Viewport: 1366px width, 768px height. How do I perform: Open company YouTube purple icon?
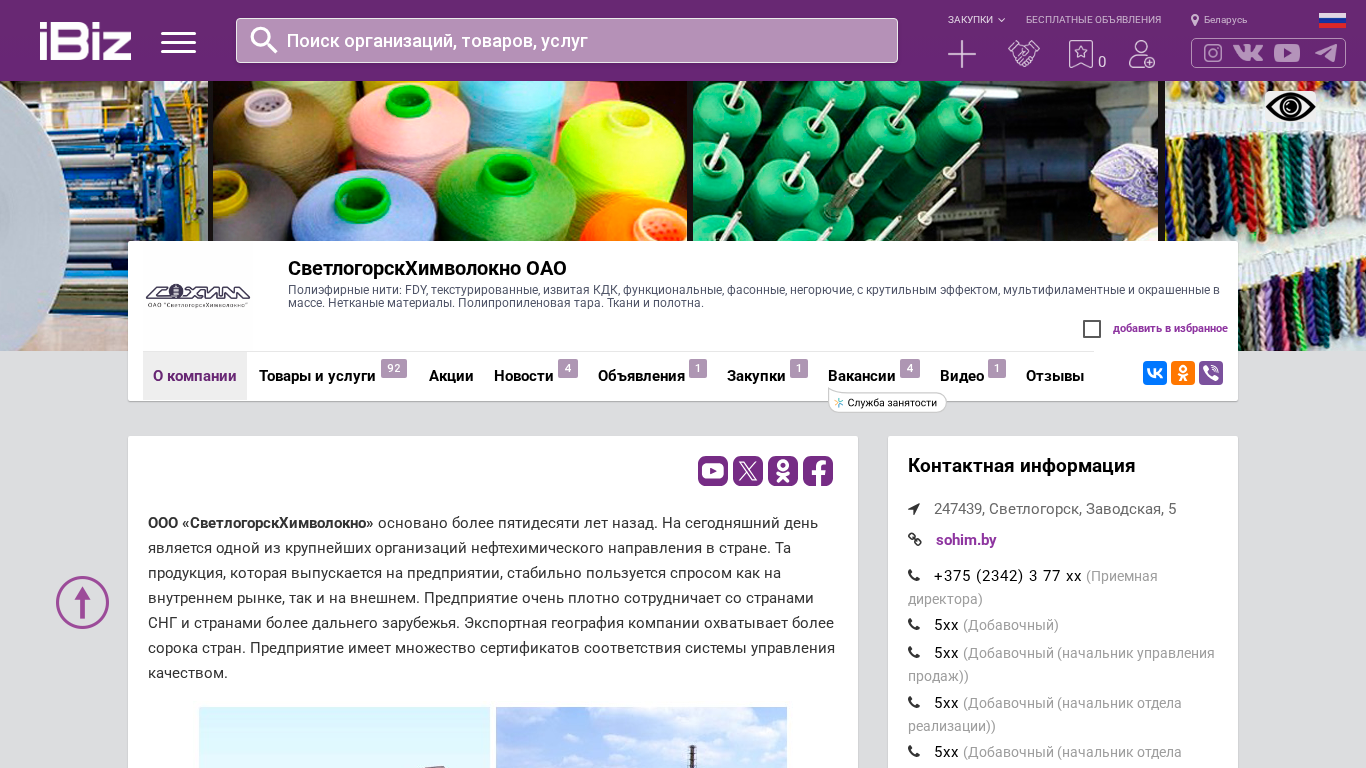713,471
